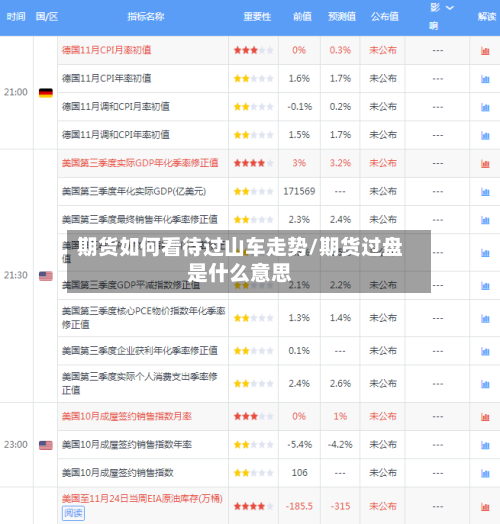The width and height of the screenshot is (500, 524).
Task: Click four-star rating of EIA原油库存 row
Action: coord(253,507)
